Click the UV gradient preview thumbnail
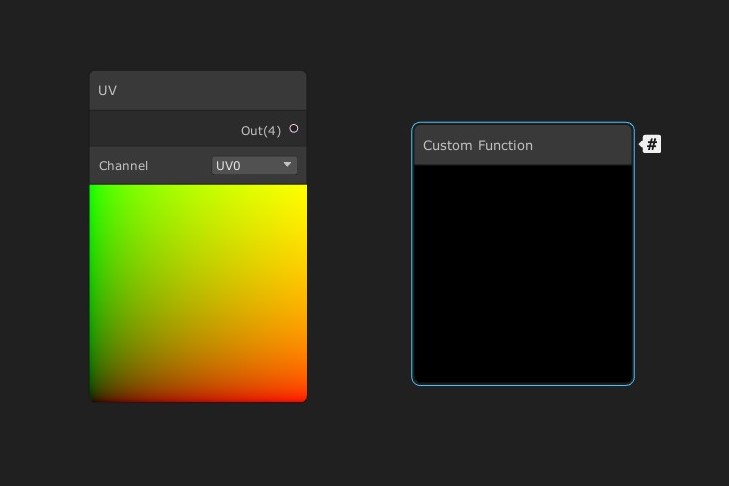 coord(198,293)
